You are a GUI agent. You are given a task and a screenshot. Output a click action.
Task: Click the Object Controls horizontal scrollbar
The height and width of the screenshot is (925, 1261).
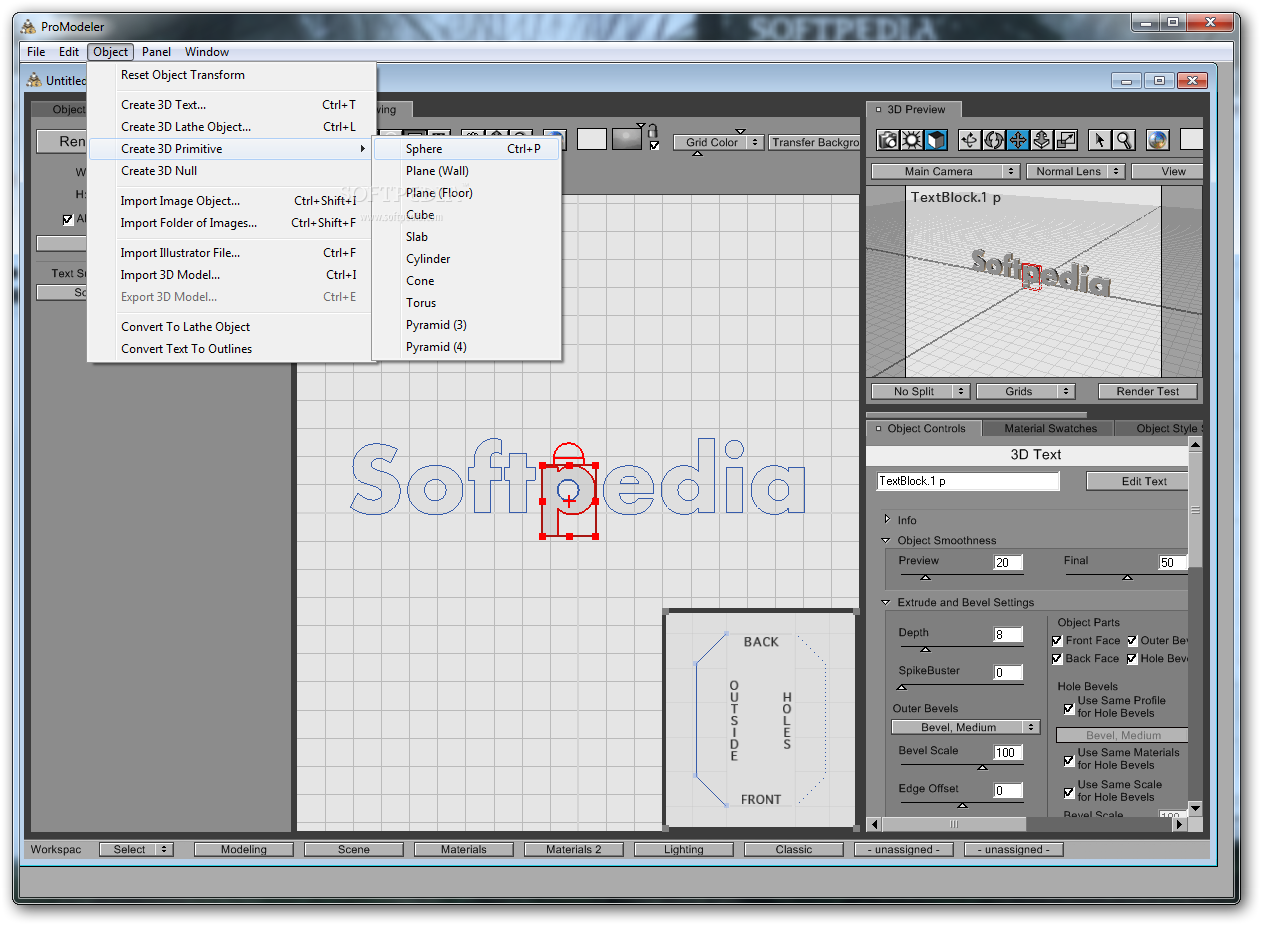point(1027,825)
